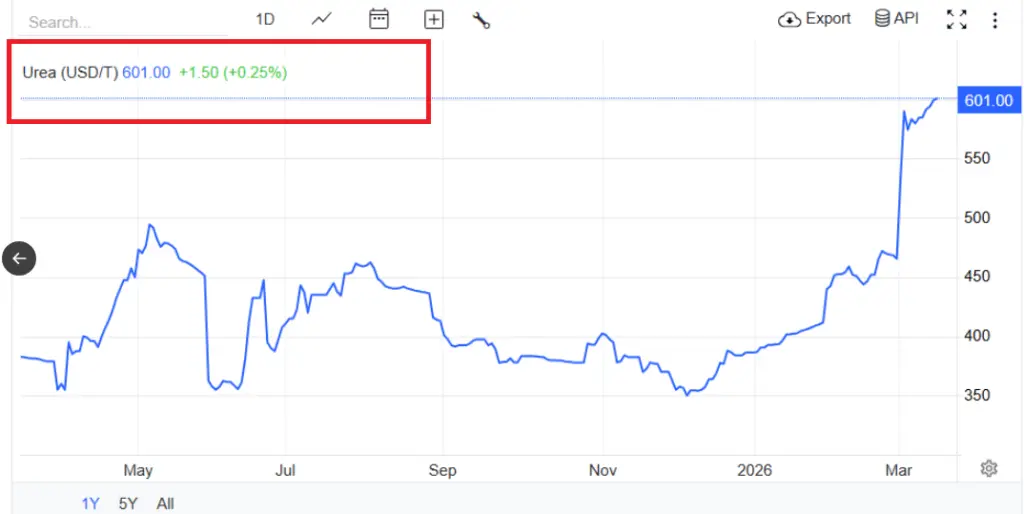The image size is (1024, 514).
Task: Open the wrench tools icon
Action: coord(481,19)
